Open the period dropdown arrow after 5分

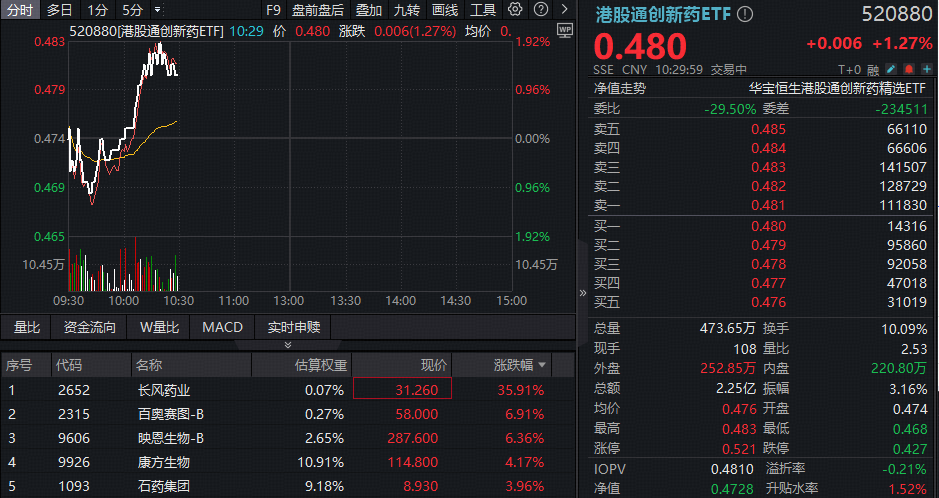click(157, 10)
